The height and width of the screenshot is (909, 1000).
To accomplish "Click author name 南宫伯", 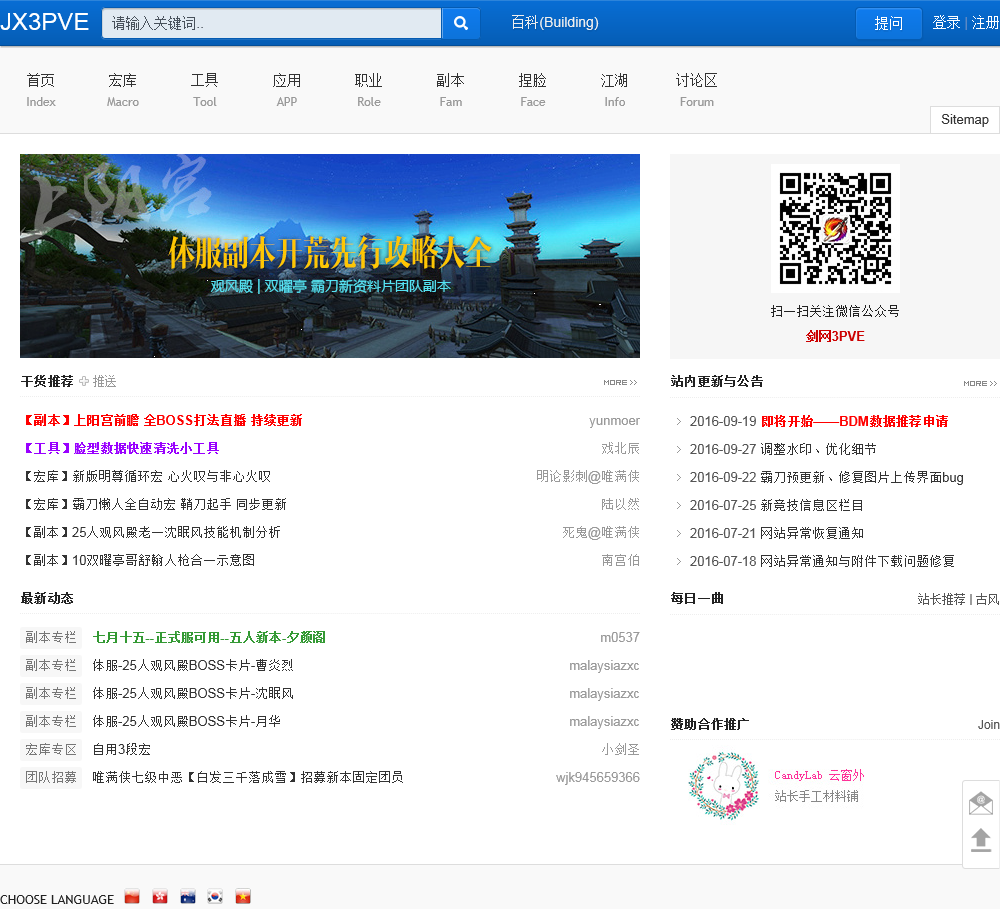I will (620, 560).
